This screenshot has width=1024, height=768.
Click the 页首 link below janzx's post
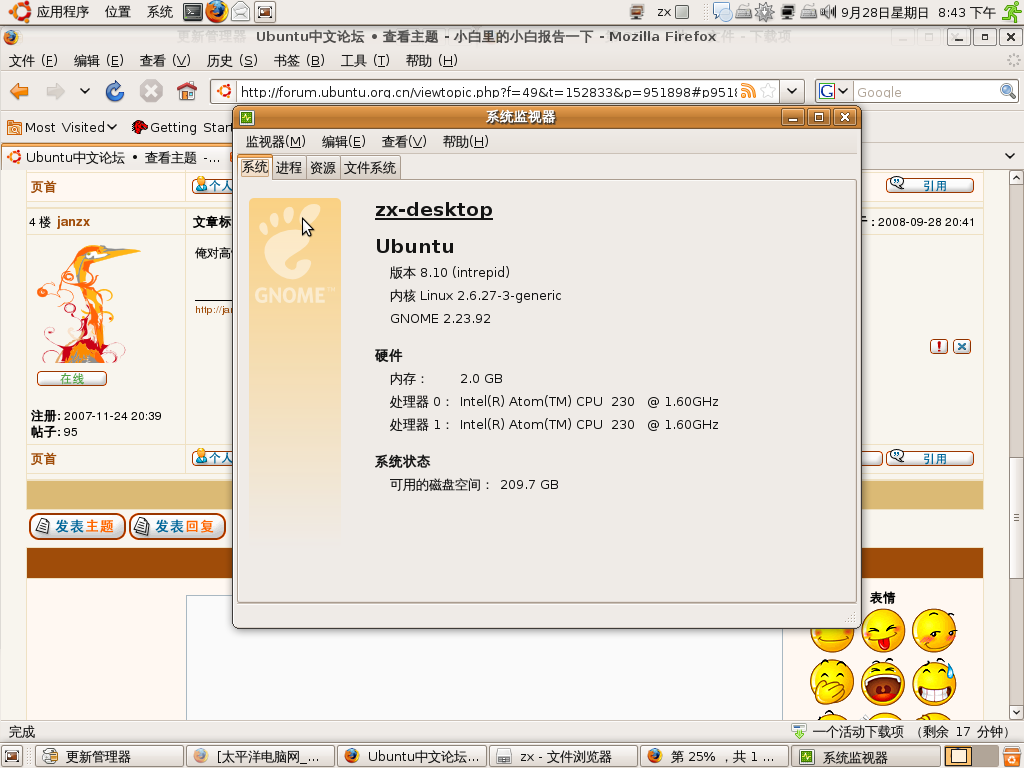pyautogui.click(x=43, y=459)
